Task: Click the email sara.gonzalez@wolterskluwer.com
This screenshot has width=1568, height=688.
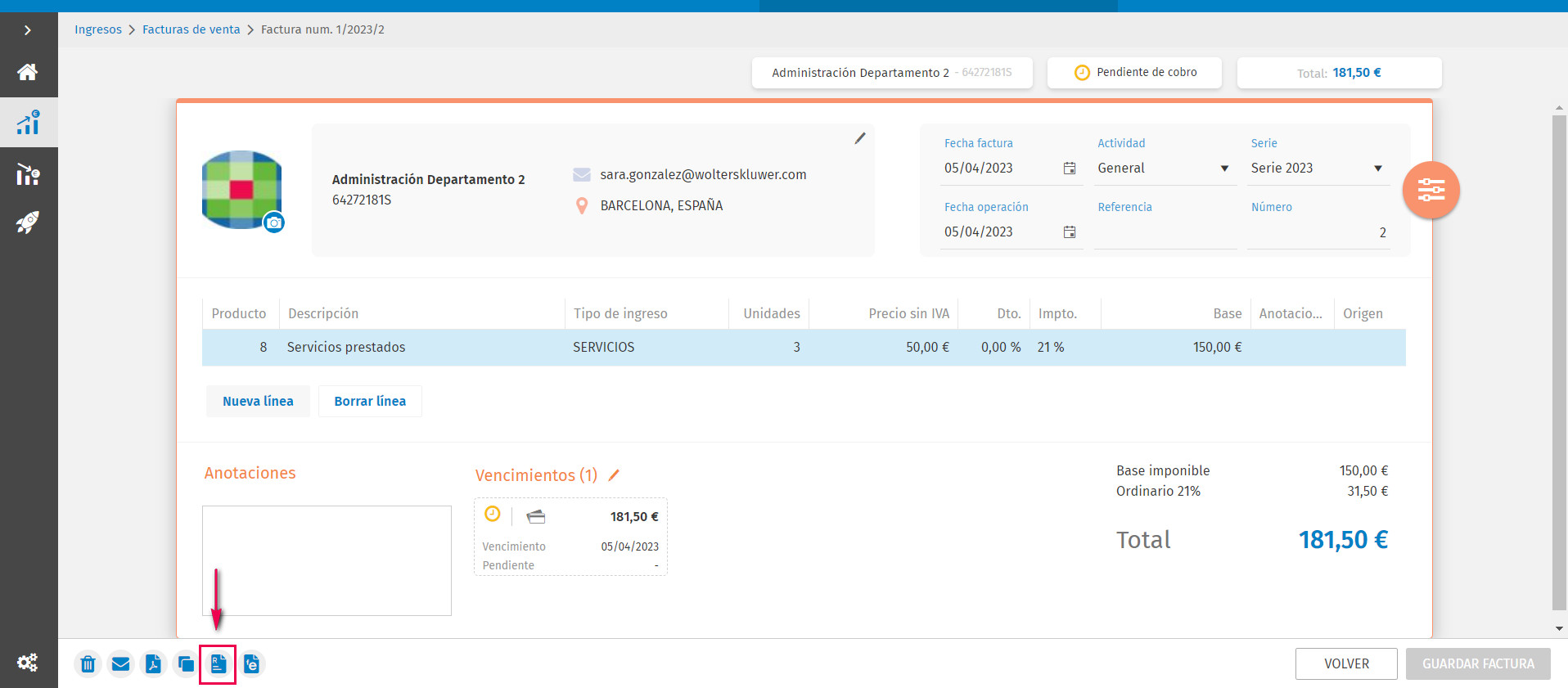Action: 703,174
